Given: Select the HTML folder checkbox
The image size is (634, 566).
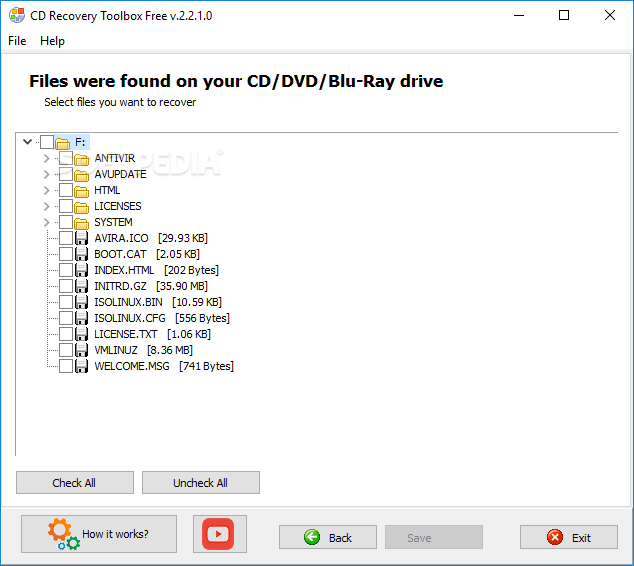Looking at the screenshot, I should coord(66,190).
